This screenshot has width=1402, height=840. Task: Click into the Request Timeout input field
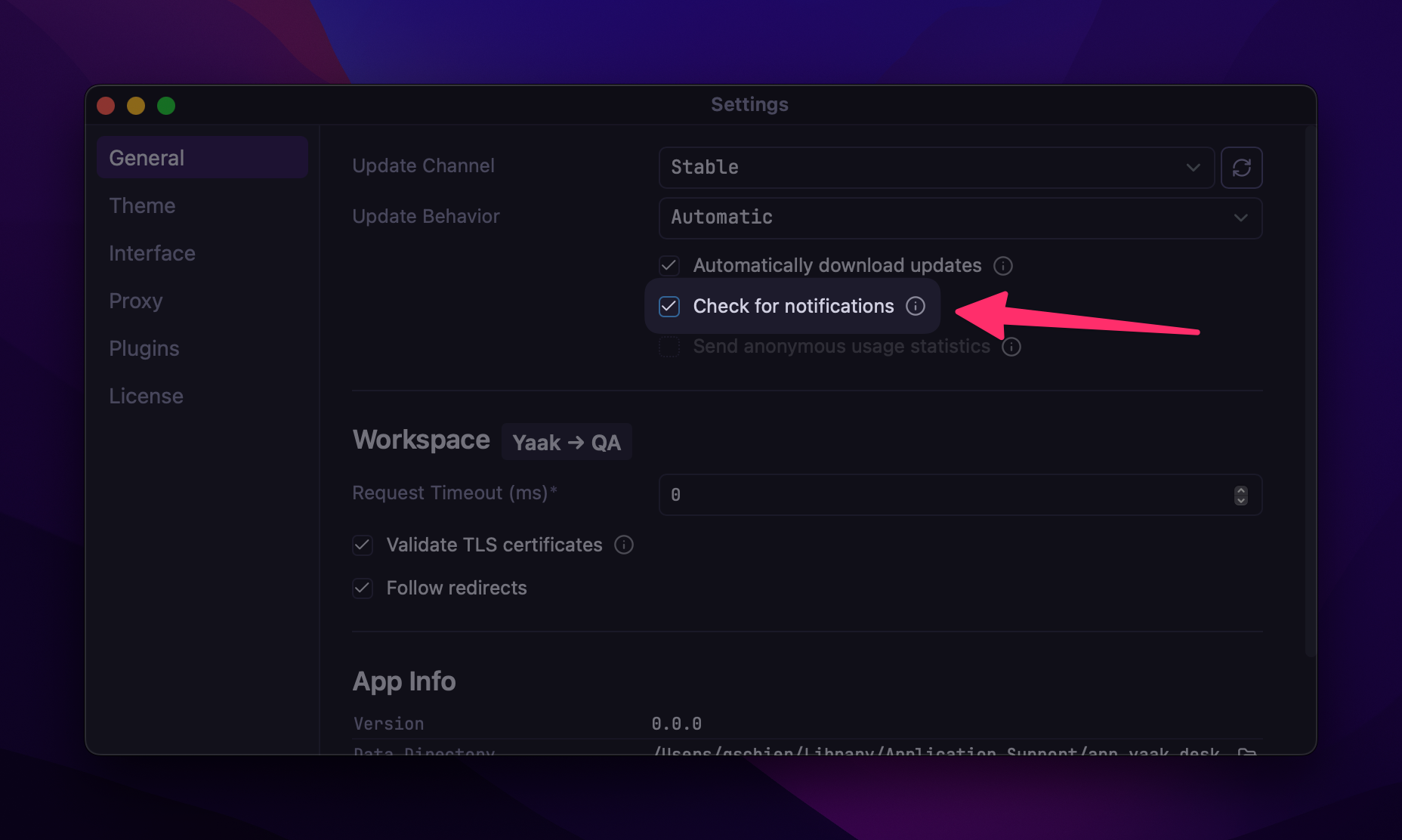944,495
